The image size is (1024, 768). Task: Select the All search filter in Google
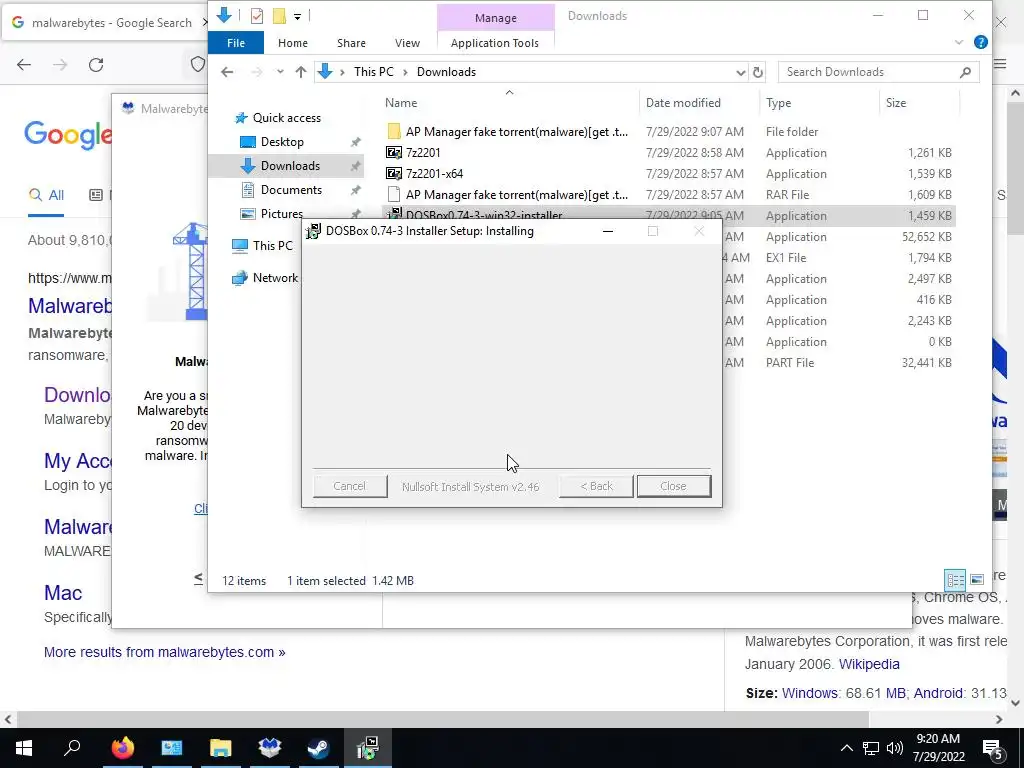[46, 195]
